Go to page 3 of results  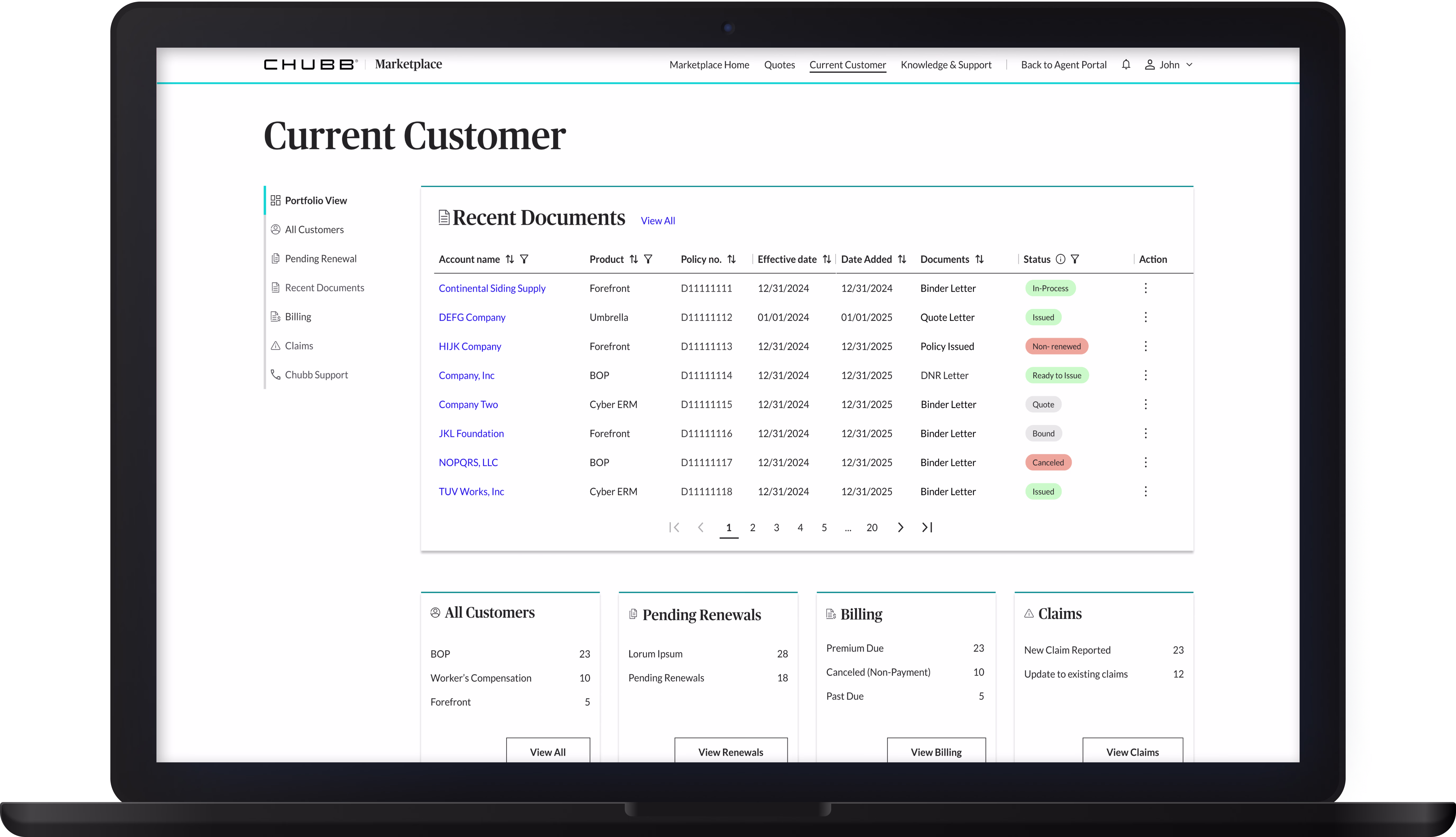pos(776,527)
